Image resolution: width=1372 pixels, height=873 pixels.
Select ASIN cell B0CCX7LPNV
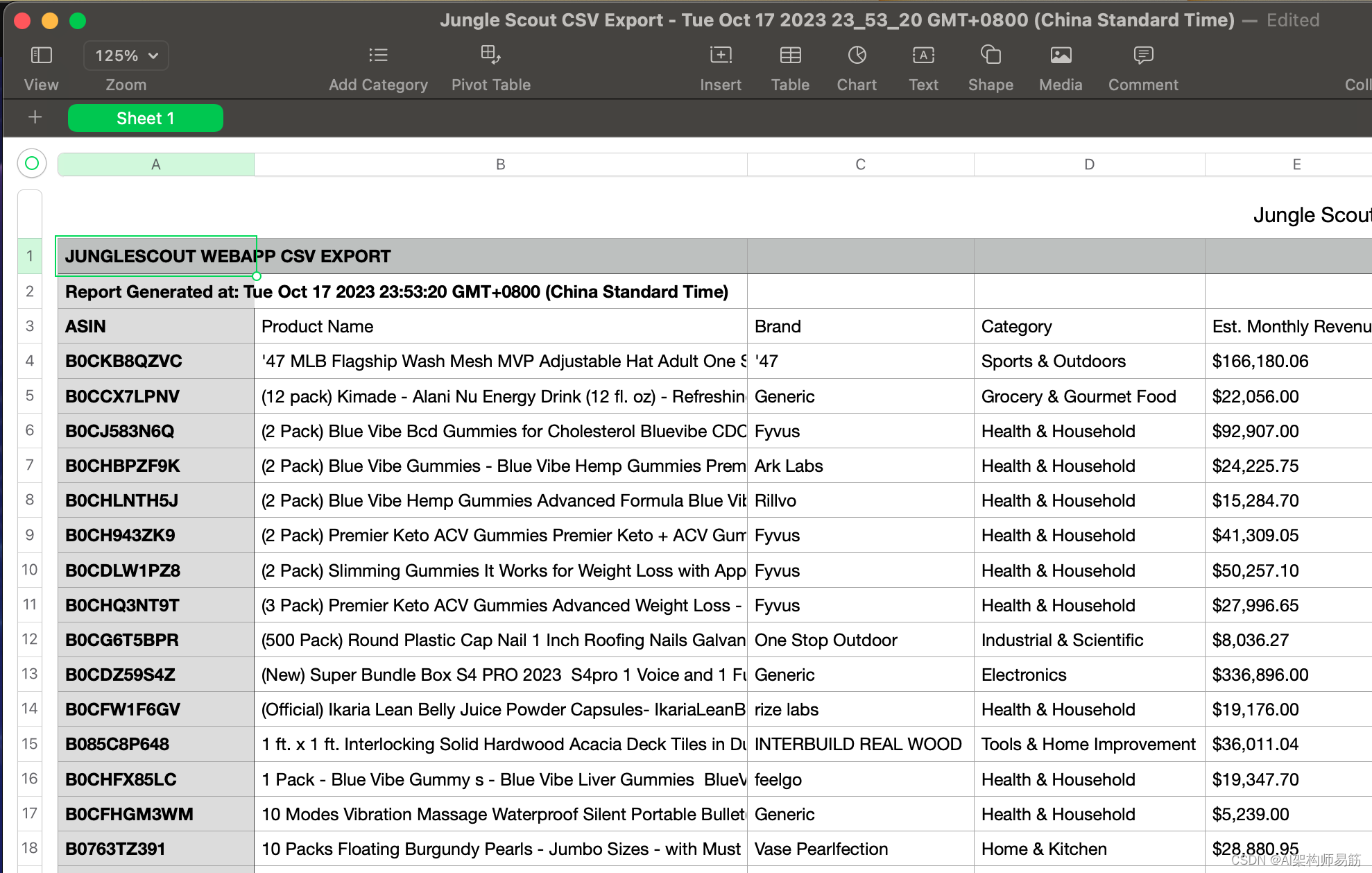[156, 396]
